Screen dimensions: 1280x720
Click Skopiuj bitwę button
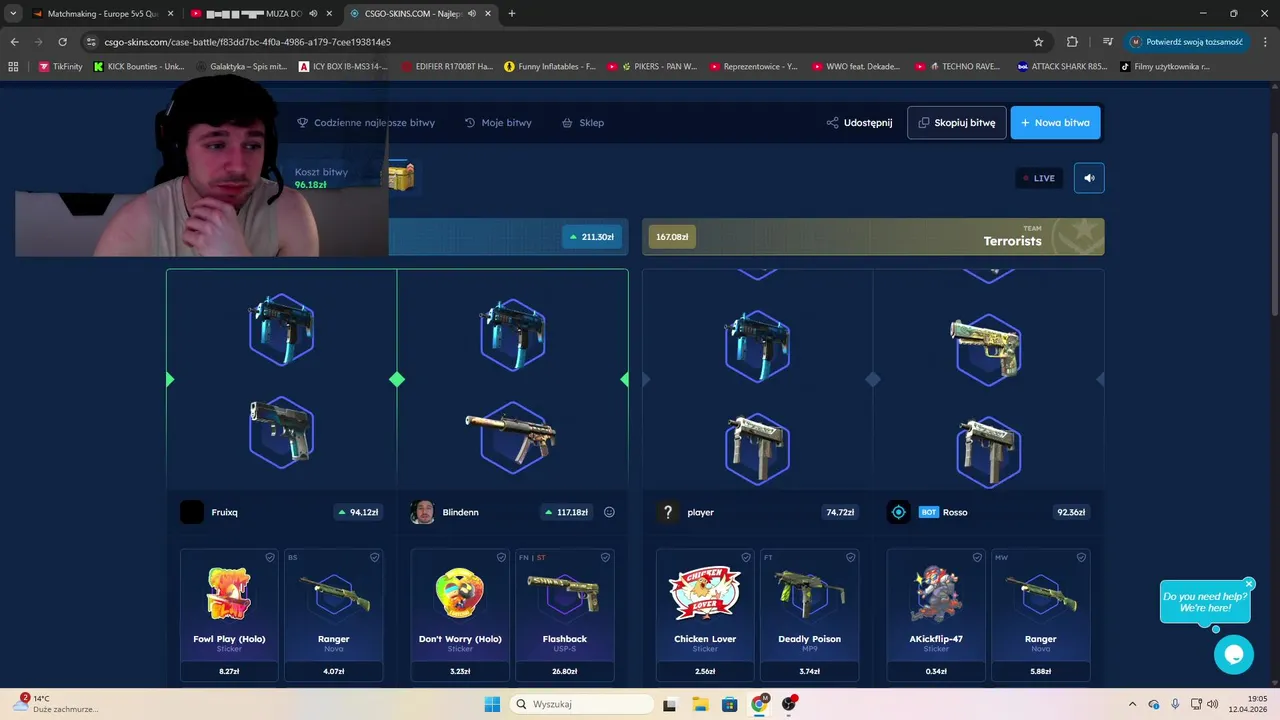(x=957, y=123)
